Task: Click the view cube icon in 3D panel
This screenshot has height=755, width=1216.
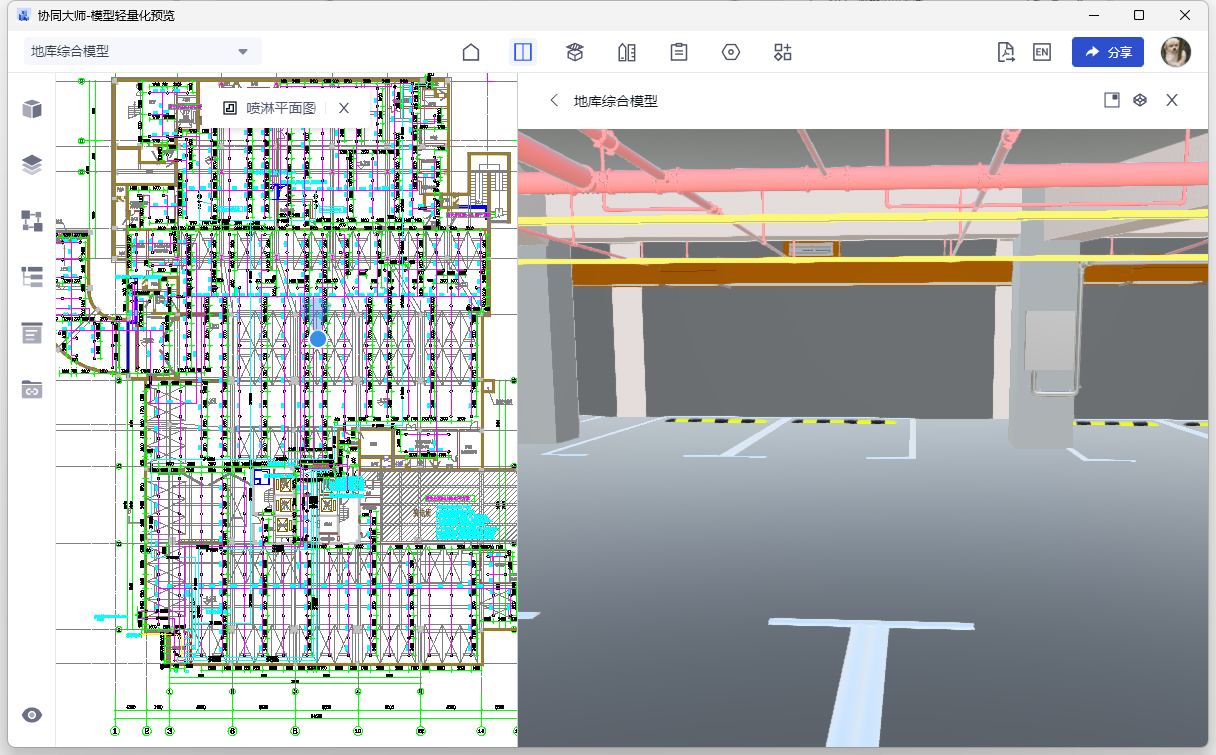Action: [1140, 100]
